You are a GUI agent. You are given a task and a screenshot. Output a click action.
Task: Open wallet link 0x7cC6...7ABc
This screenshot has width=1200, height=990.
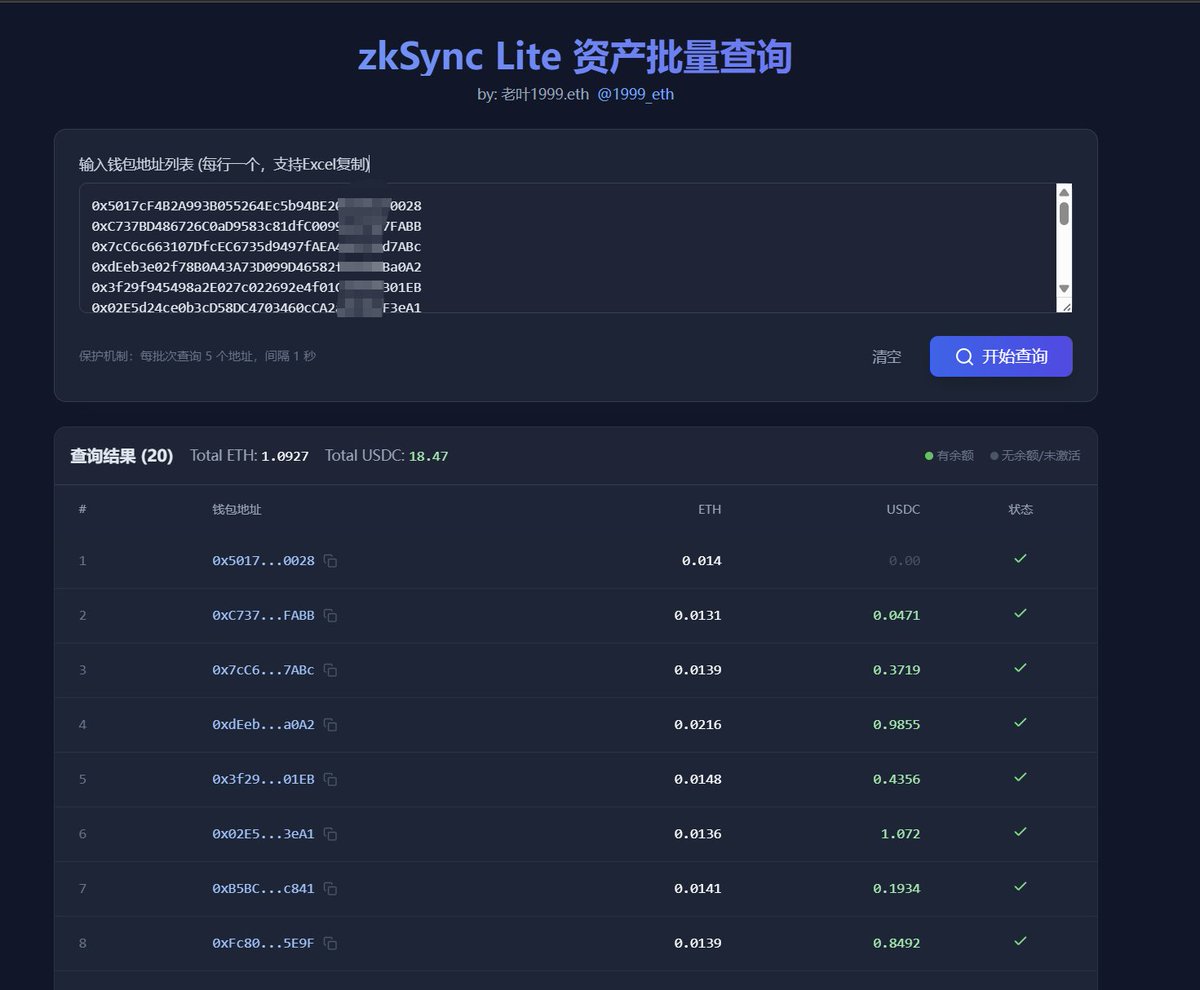(x=263, y=670)
